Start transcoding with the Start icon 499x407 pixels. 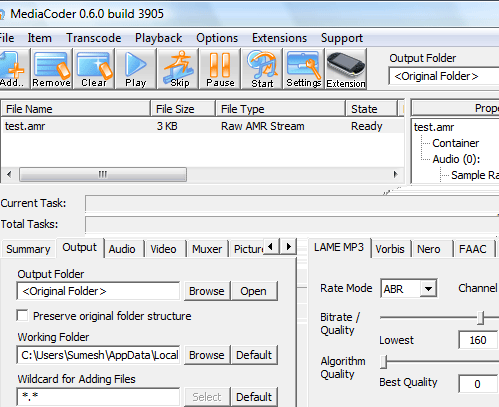coord(262,69)
